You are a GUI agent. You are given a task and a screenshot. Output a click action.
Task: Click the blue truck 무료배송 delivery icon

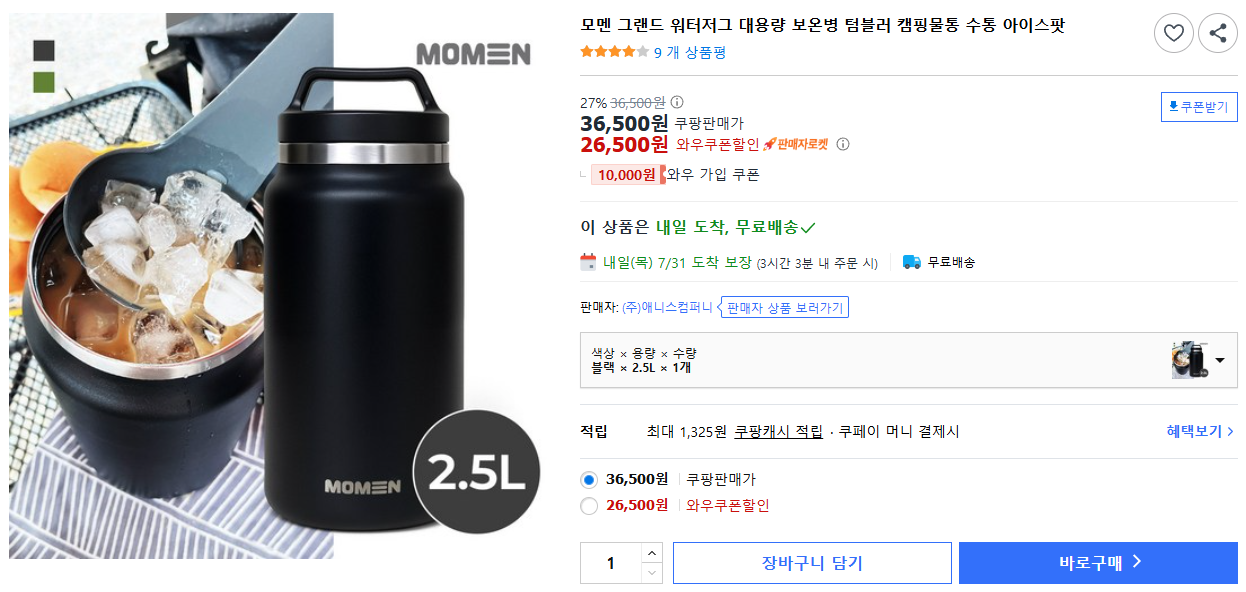click(911, 262)
